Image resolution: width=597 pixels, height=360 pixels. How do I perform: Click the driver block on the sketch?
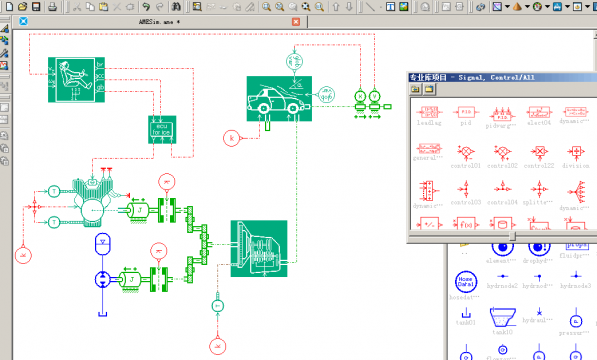pos(76,80)
